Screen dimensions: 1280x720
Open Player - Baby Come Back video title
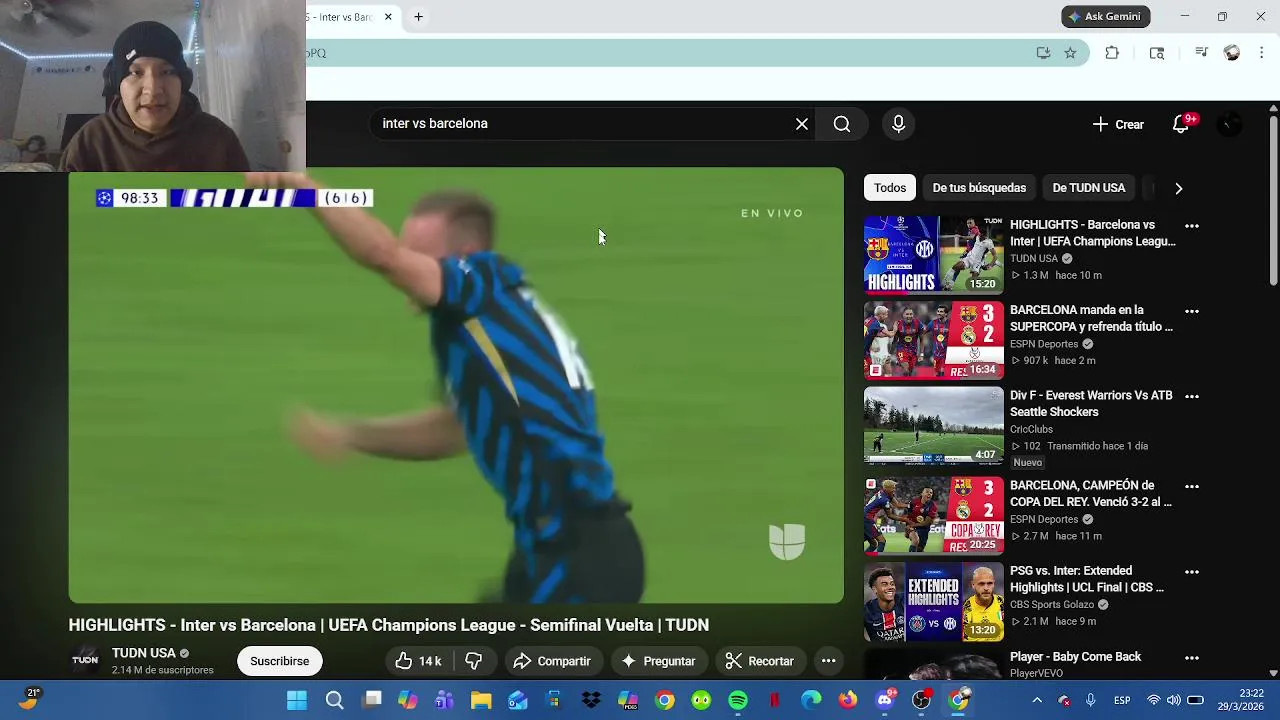(x=1075, y=657)
